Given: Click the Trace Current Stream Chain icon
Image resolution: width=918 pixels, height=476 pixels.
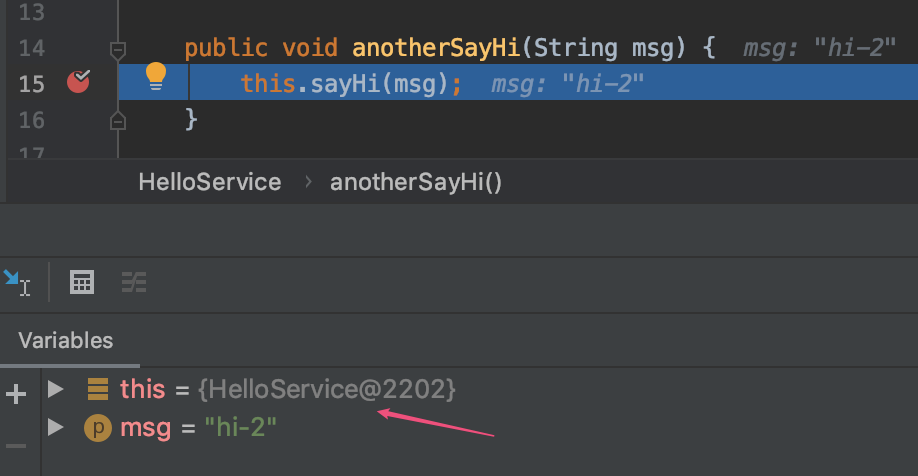Looking at the screenshot, I should pos(134,283).
